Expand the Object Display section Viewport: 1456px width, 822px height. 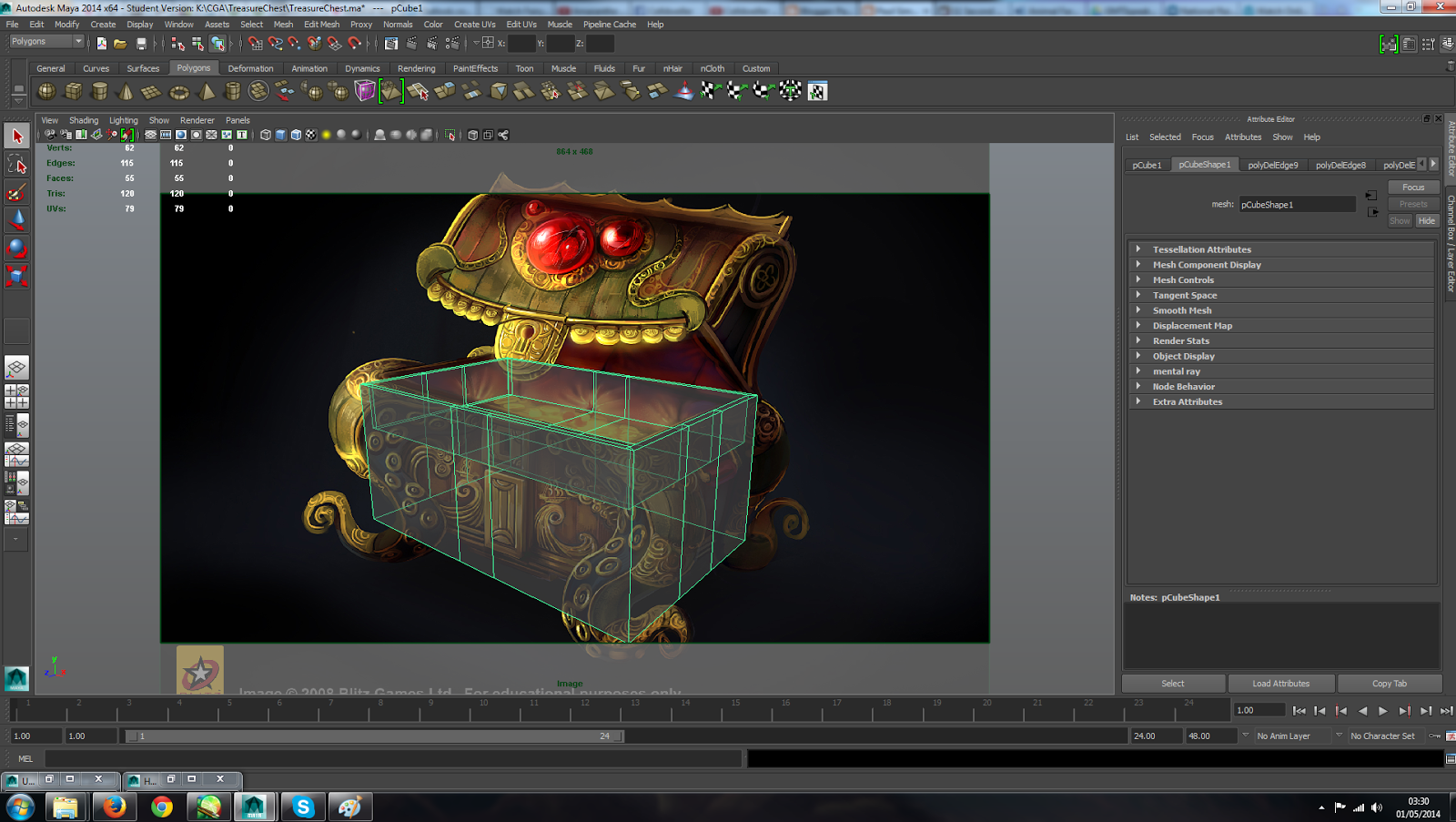pos(1280,356)
